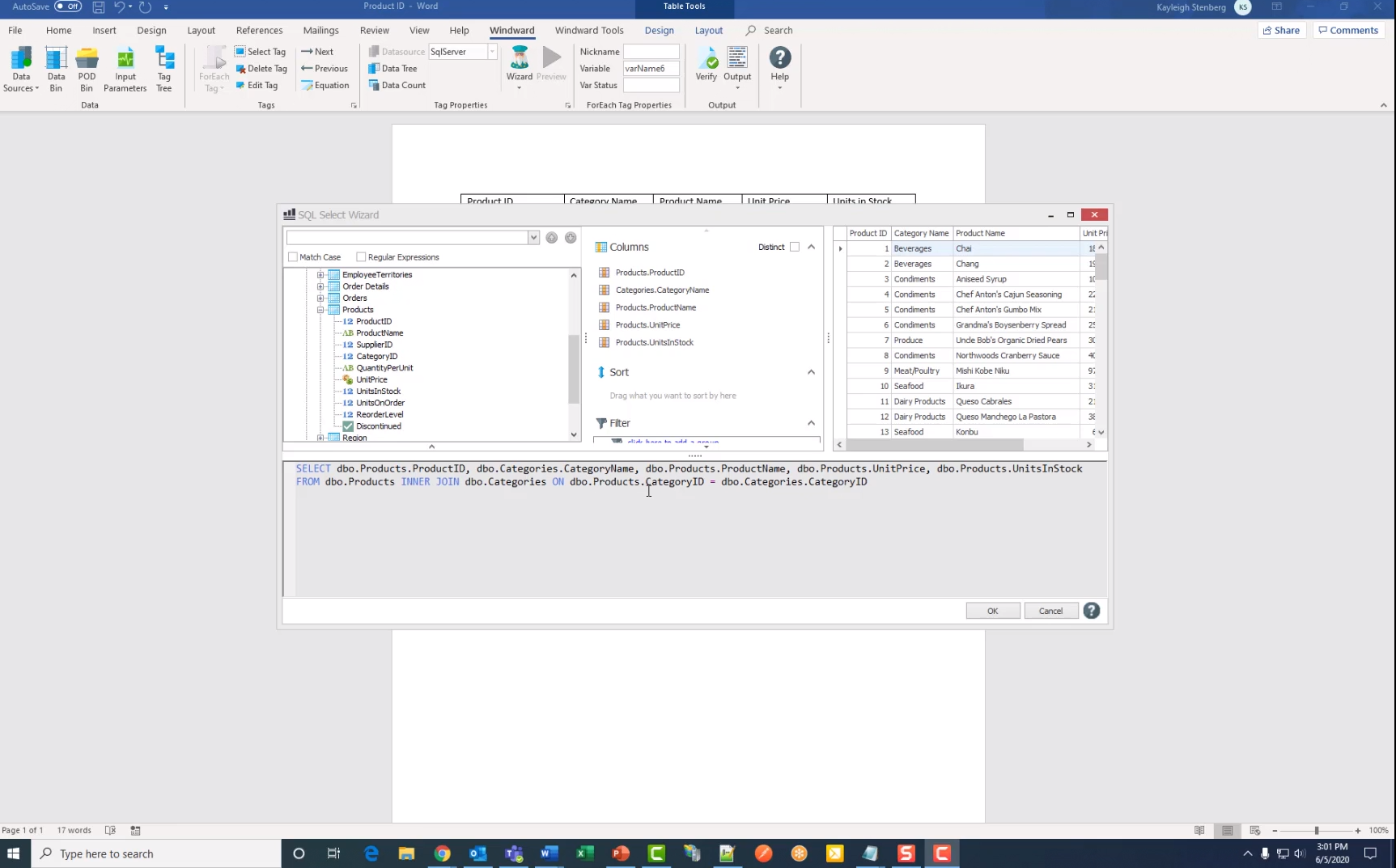Tick the Distinct checkbox

pos(795,248)
